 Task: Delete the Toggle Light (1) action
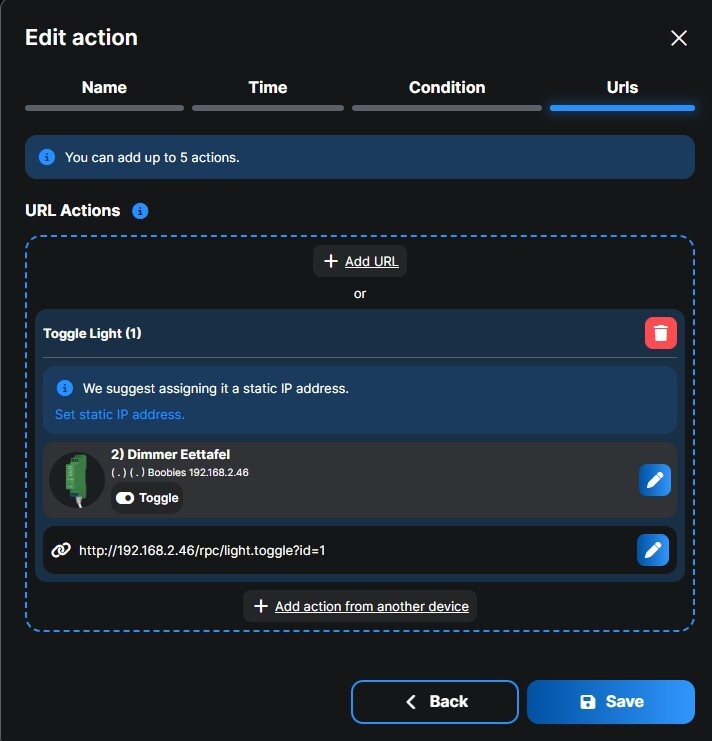pyautogui.click(x=661, y=333)
